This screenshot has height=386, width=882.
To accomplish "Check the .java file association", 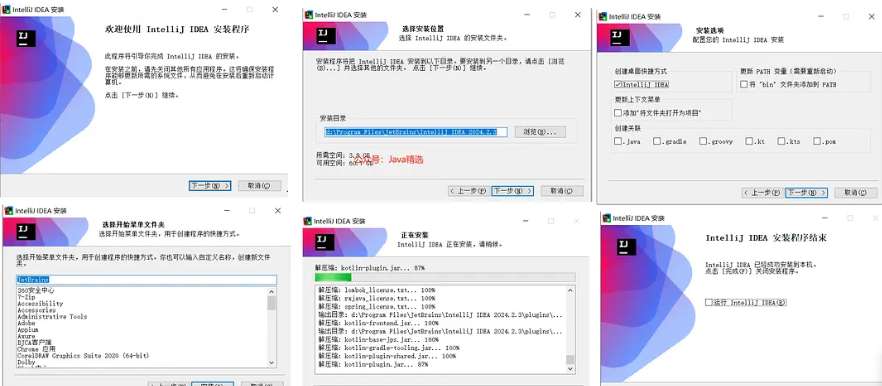I will click(618, 141).
